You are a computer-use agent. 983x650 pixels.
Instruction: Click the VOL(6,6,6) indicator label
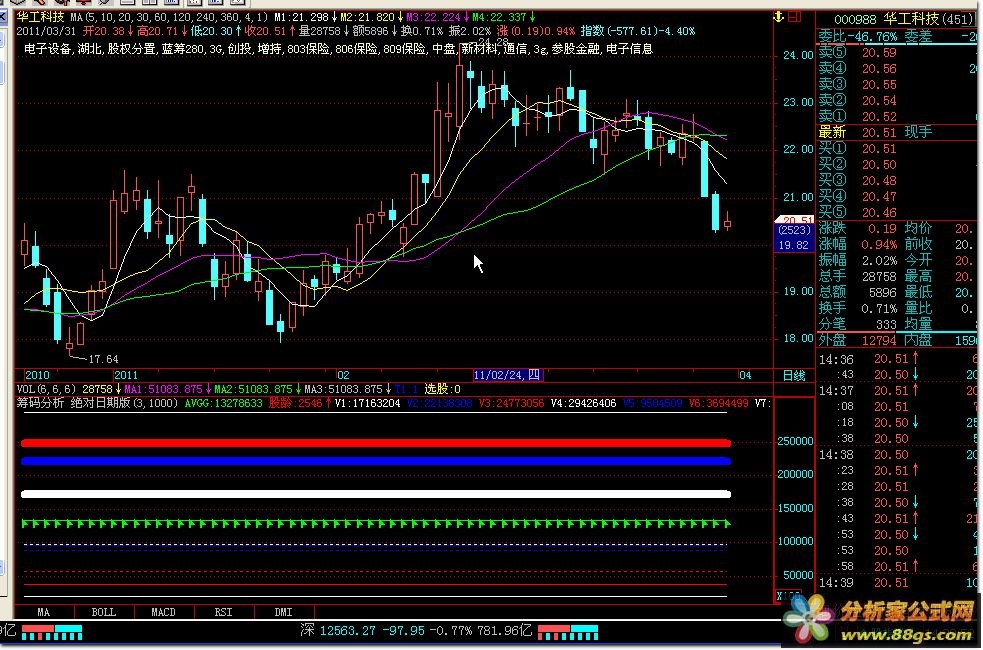[x=46, y=389]
